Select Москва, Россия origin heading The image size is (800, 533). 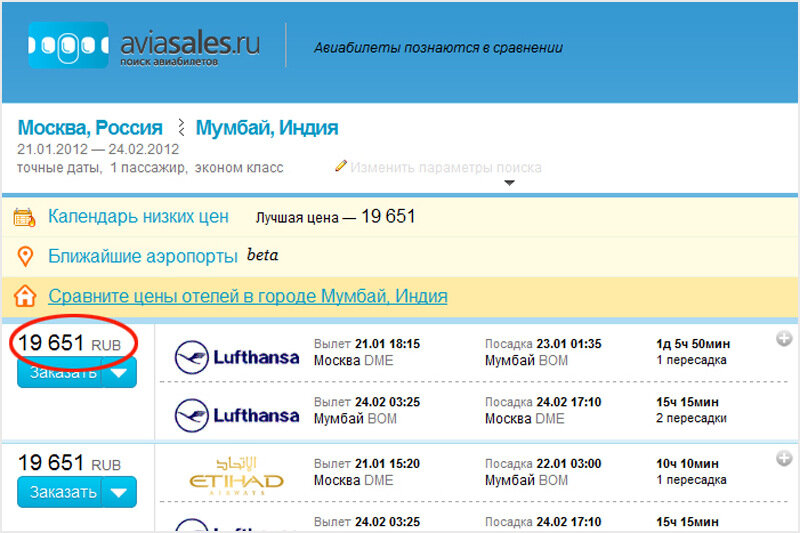point(90,128)
